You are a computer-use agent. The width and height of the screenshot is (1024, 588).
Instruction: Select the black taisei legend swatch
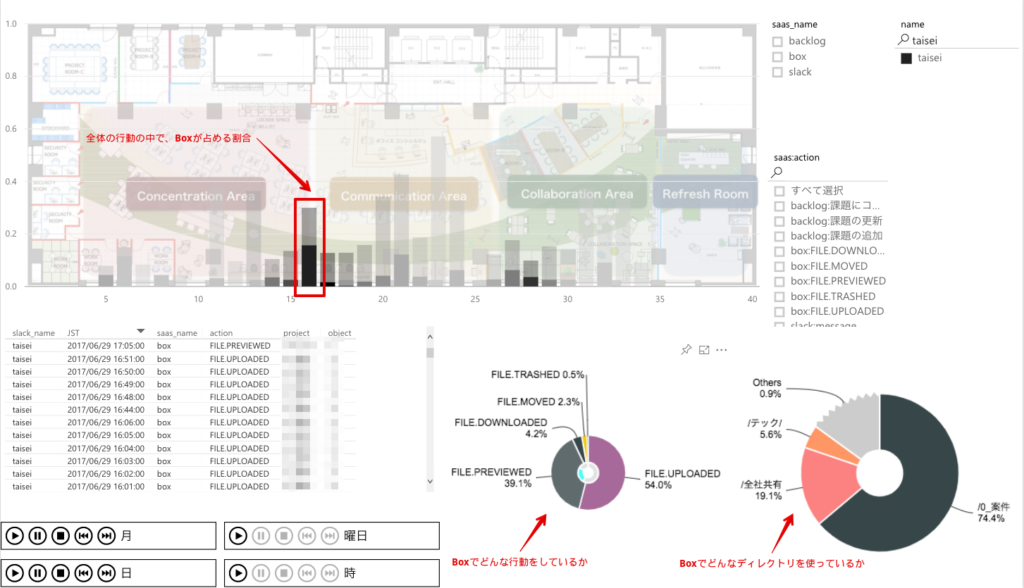(906, 59)
